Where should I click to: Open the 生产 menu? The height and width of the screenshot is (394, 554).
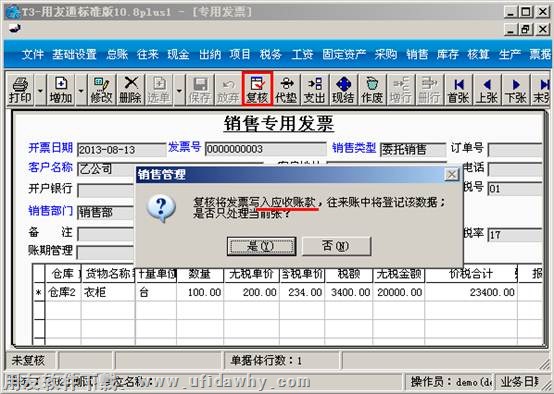[x=509, y=54]
